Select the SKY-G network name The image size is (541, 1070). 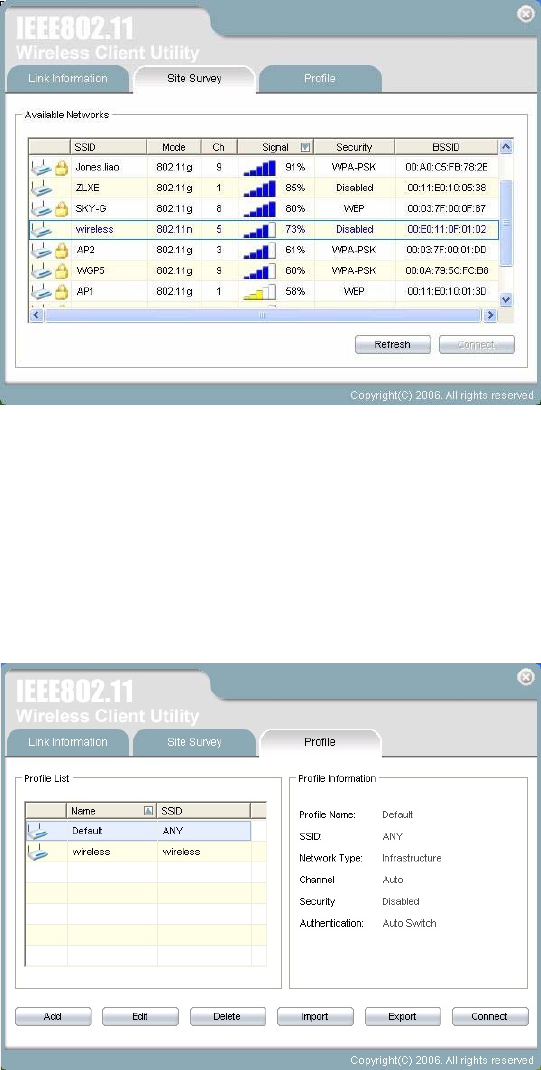[x=90, y=208]
